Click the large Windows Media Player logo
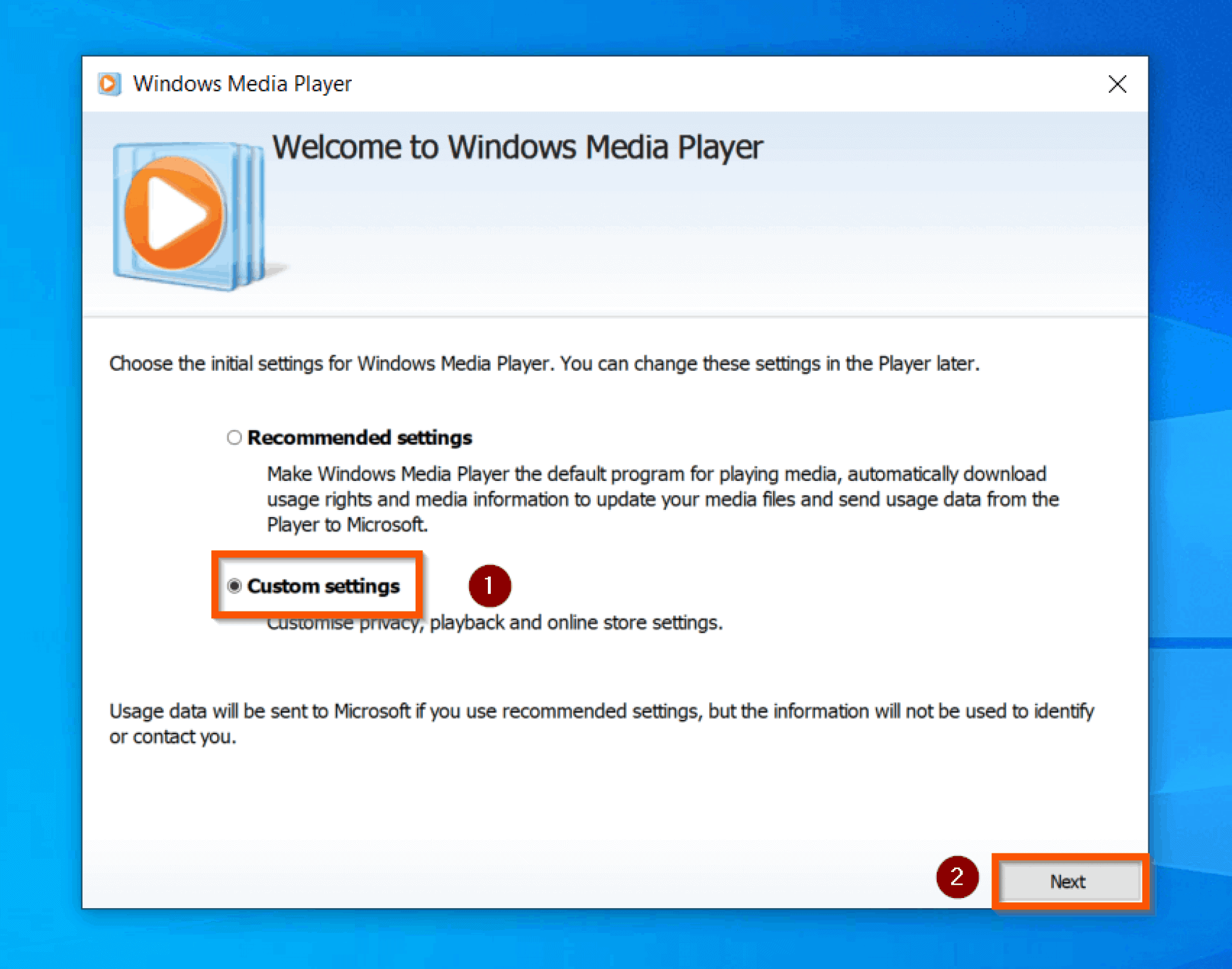This screenshot has width=1232, height=969. [x=189, y=215]
